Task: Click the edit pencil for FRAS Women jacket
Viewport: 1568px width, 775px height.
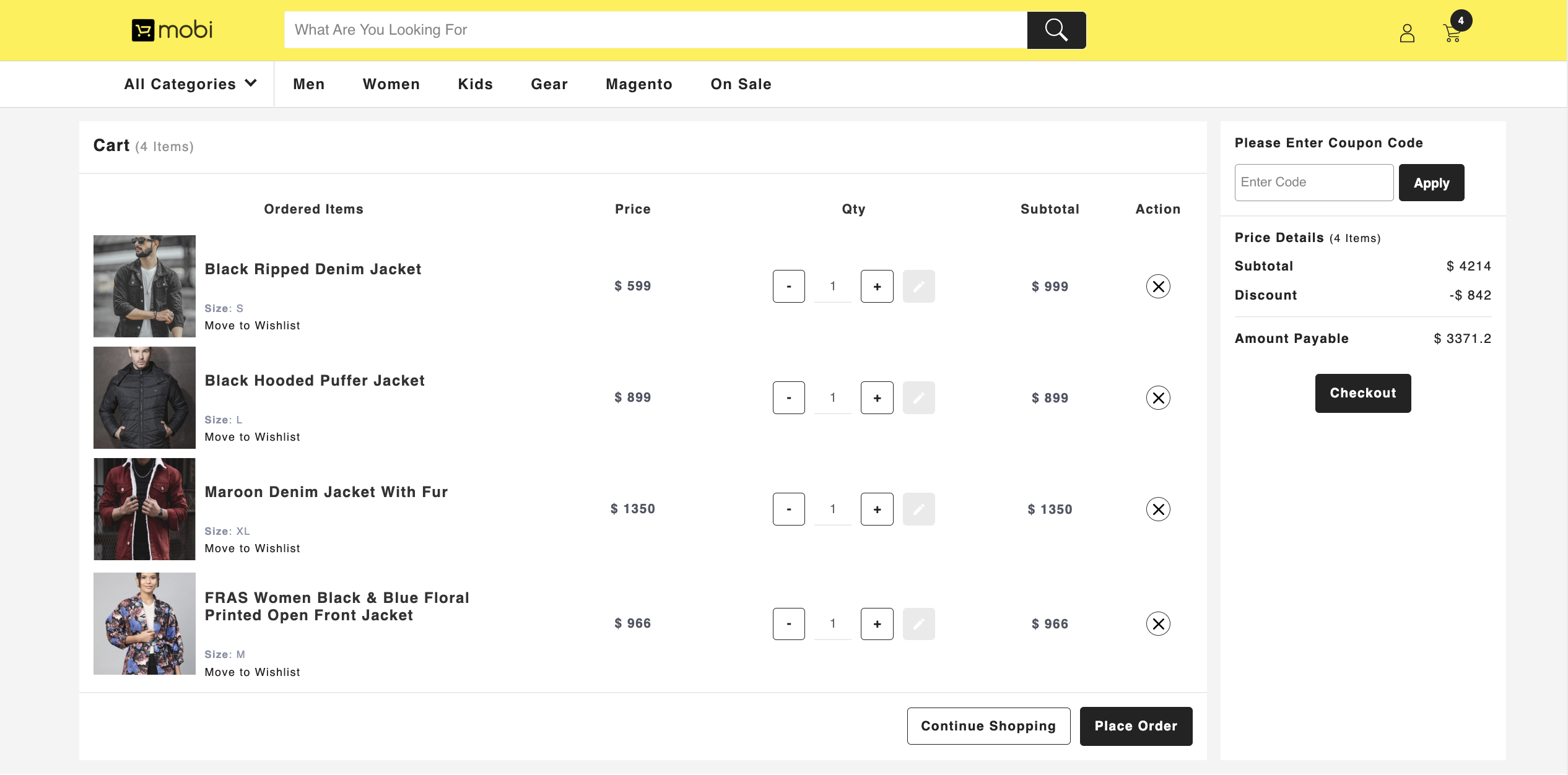Action: point(919,623)
